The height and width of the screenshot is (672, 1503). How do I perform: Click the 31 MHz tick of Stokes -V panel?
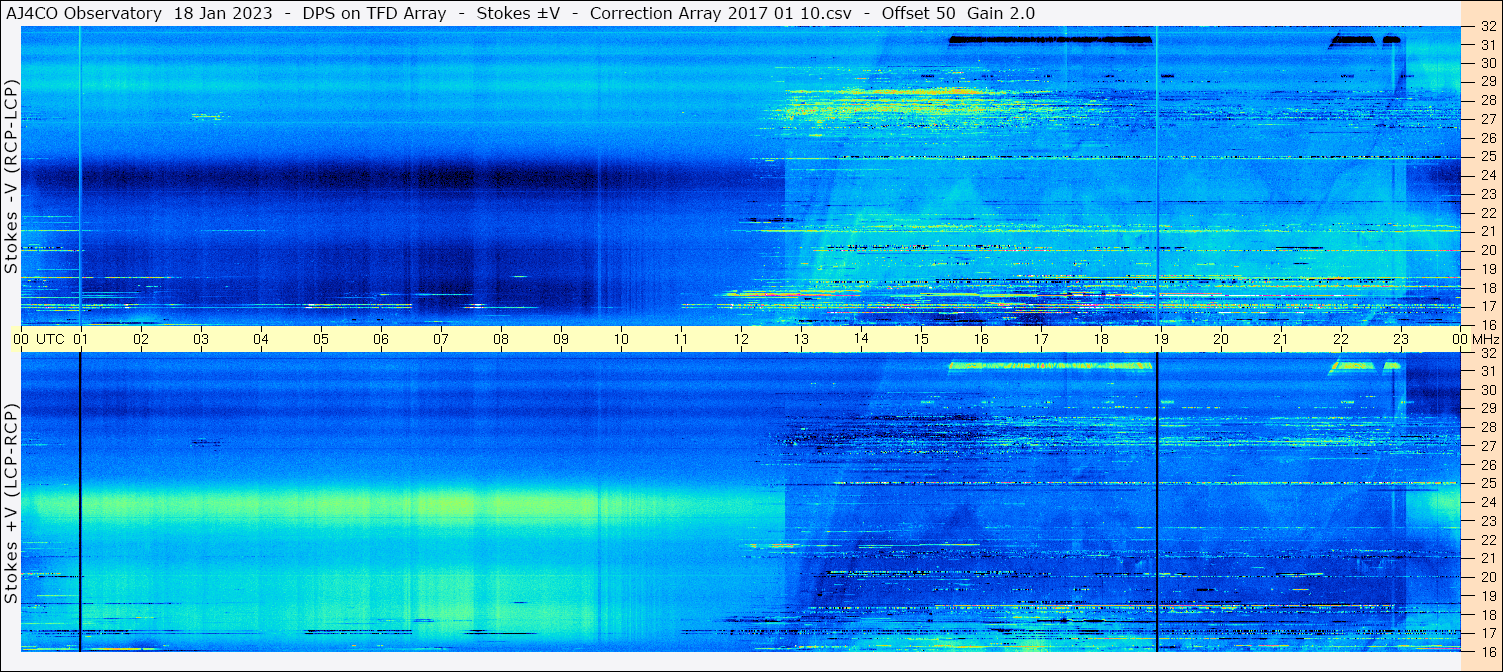(x=1487, y=45)
